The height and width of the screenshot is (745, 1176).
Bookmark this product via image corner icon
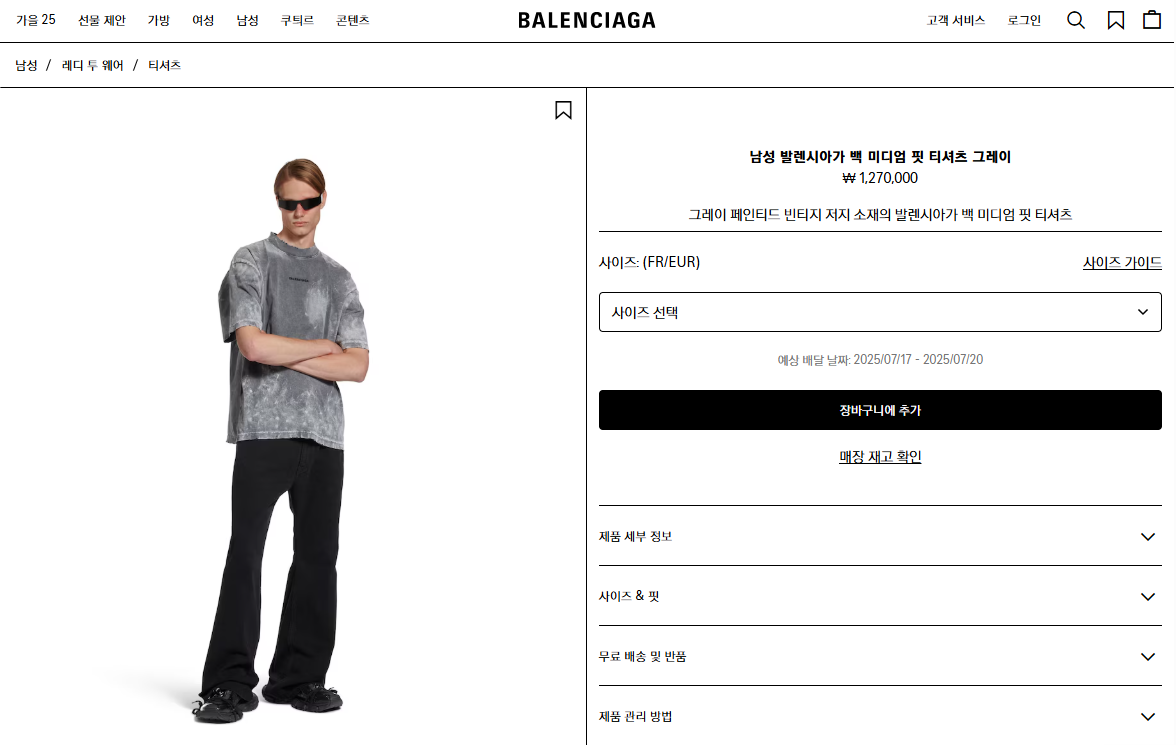(x=563, y=110)
